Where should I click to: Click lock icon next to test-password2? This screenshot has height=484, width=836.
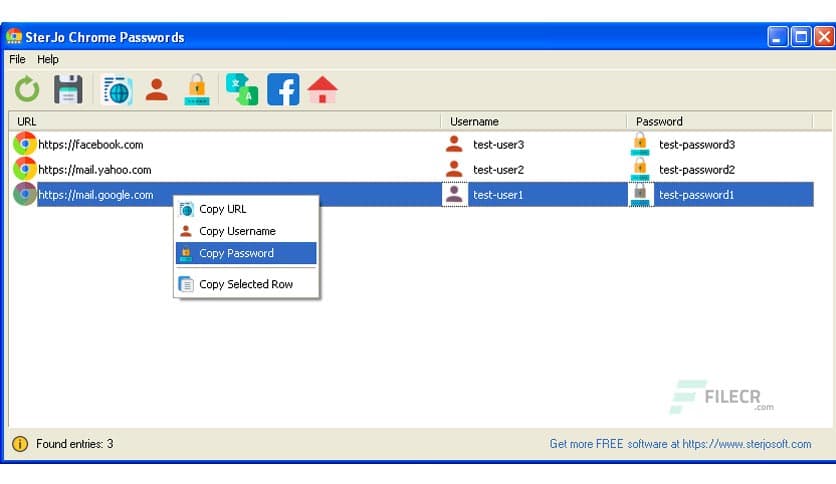pyautogui.click(x=640, y=169)
